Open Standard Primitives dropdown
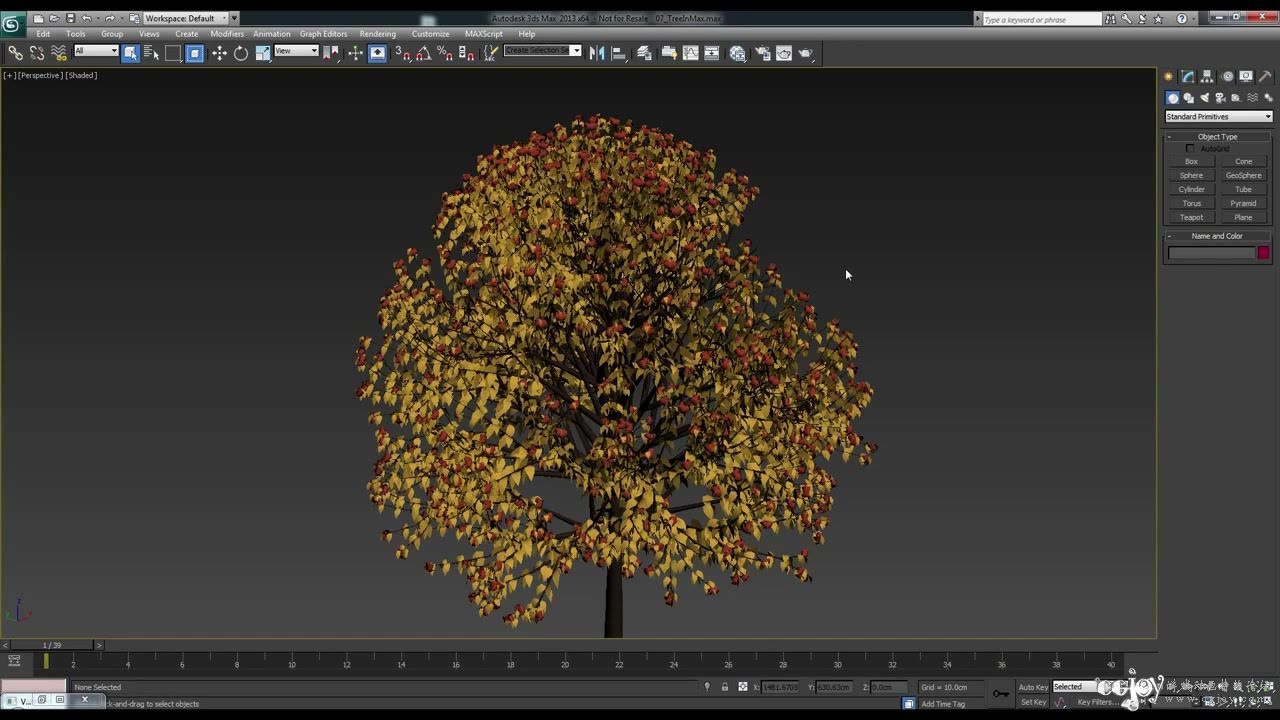 tap(1218, 117)
